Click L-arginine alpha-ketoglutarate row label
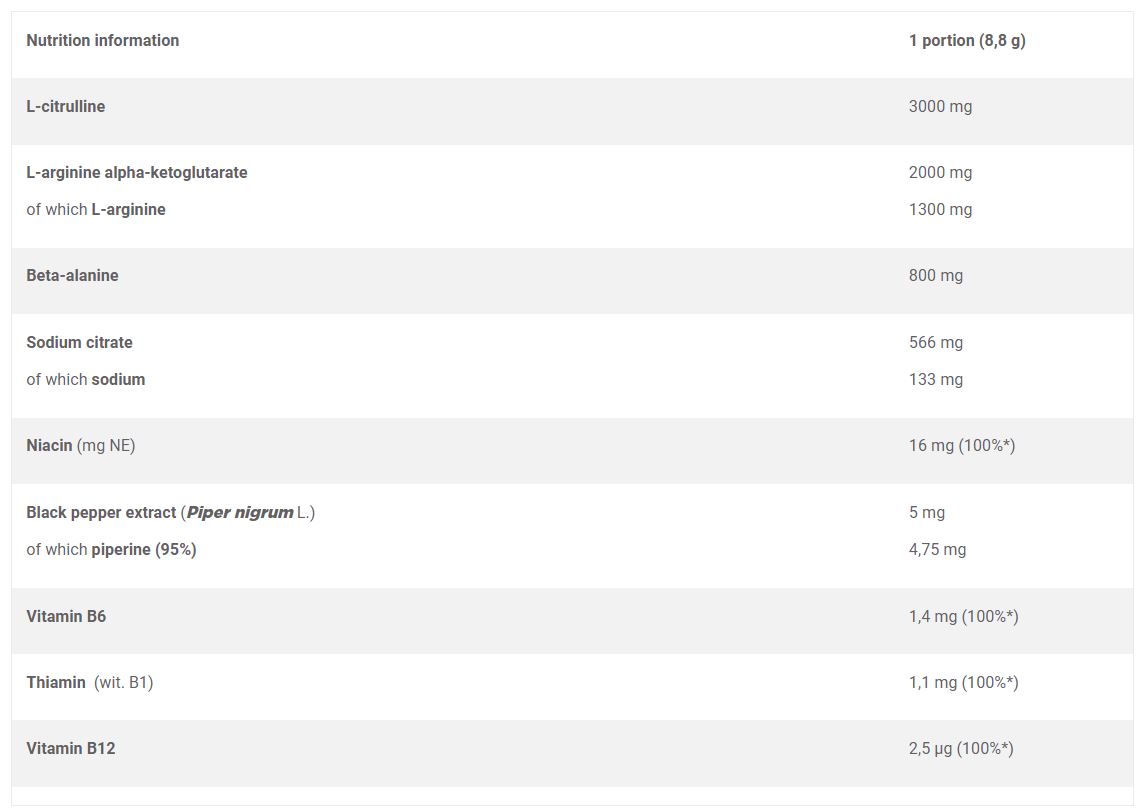Screen dimensions: 1145x812 pos(137,173)
